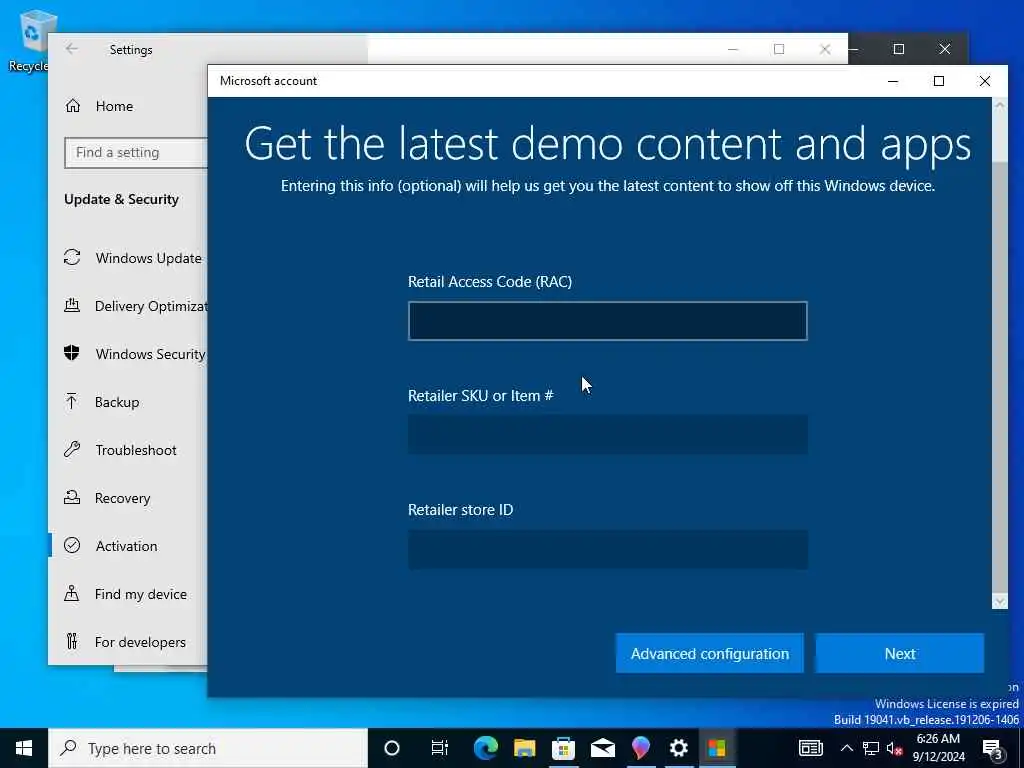Screen dimensions: 1024x768
Task: Open Microsoft Store from the taskbar
Action: point(563,748)
